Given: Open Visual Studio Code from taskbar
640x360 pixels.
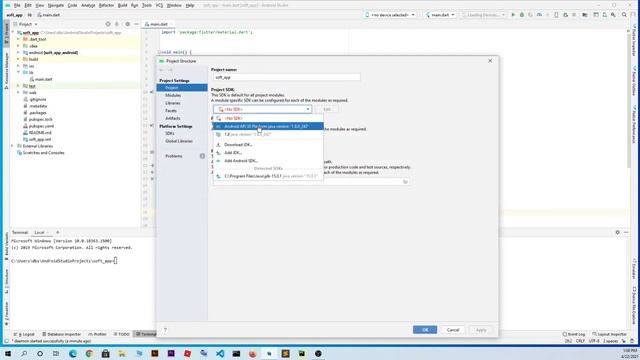Looking at the screenshot, I should 220,353.
